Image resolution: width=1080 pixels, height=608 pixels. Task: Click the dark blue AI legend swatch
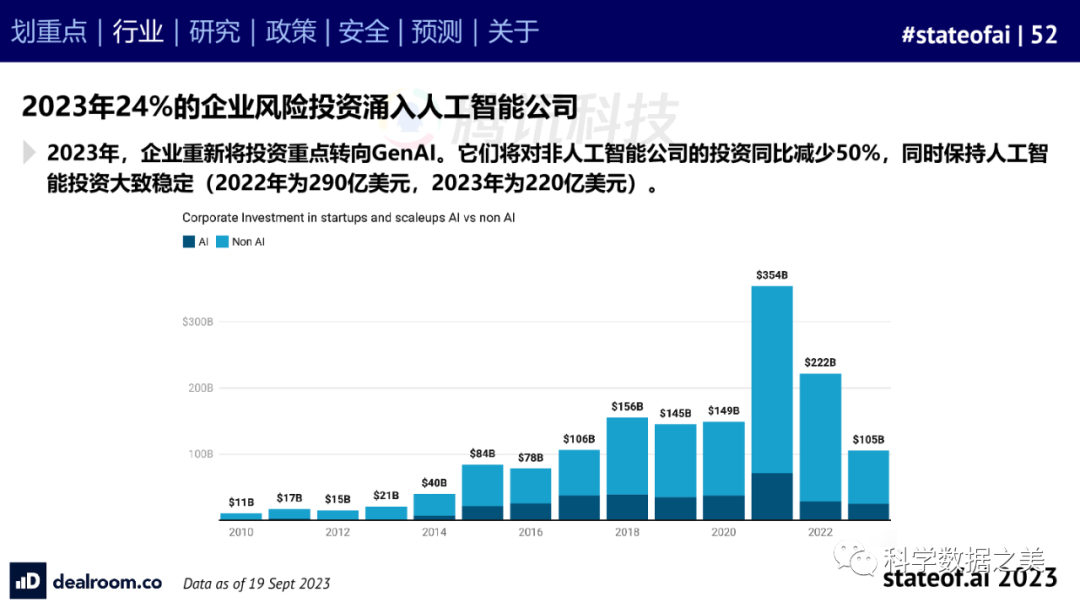tap(188, 242)
